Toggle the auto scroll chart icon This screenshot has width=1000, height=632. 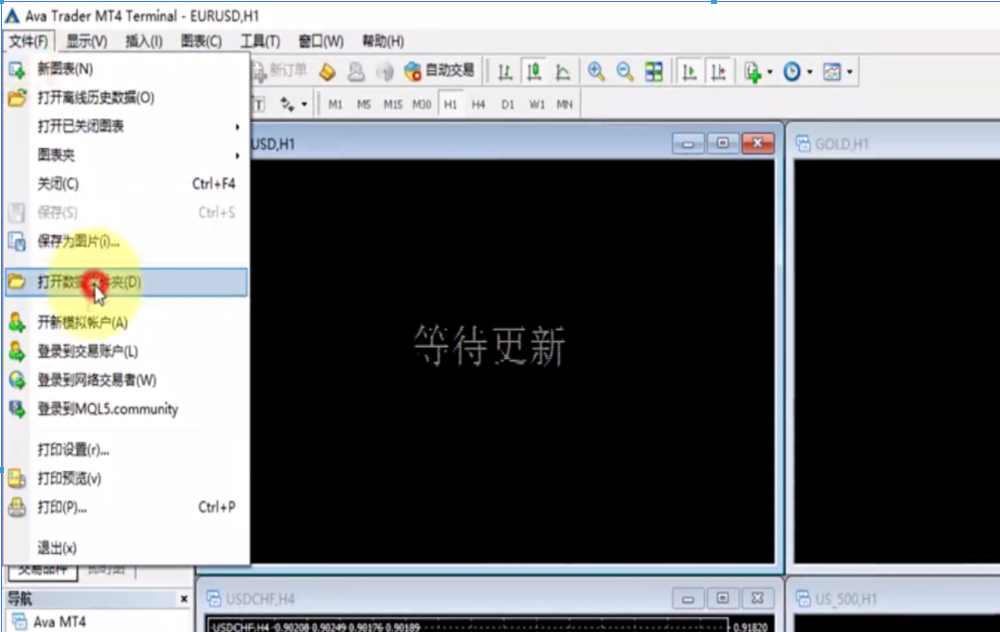click(689, 71)
